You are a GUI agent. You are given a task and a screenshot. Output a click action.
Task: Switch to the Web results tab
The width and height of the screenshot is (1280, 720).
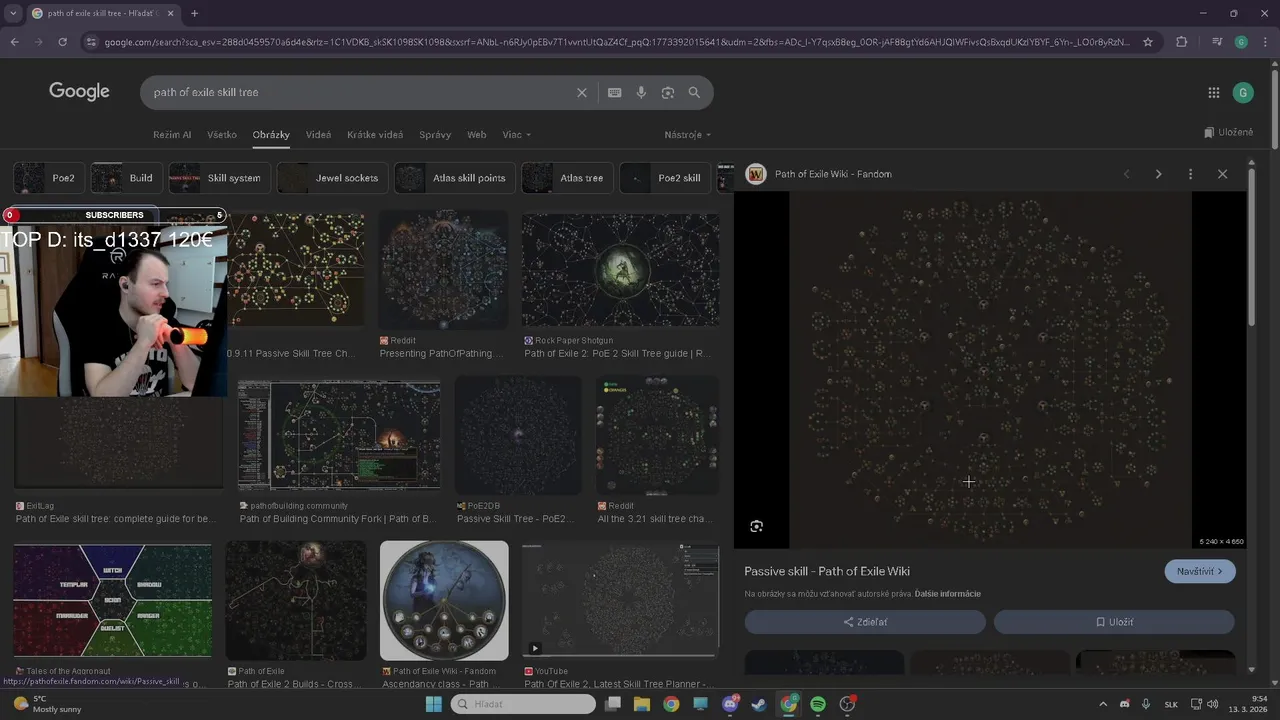477,134
